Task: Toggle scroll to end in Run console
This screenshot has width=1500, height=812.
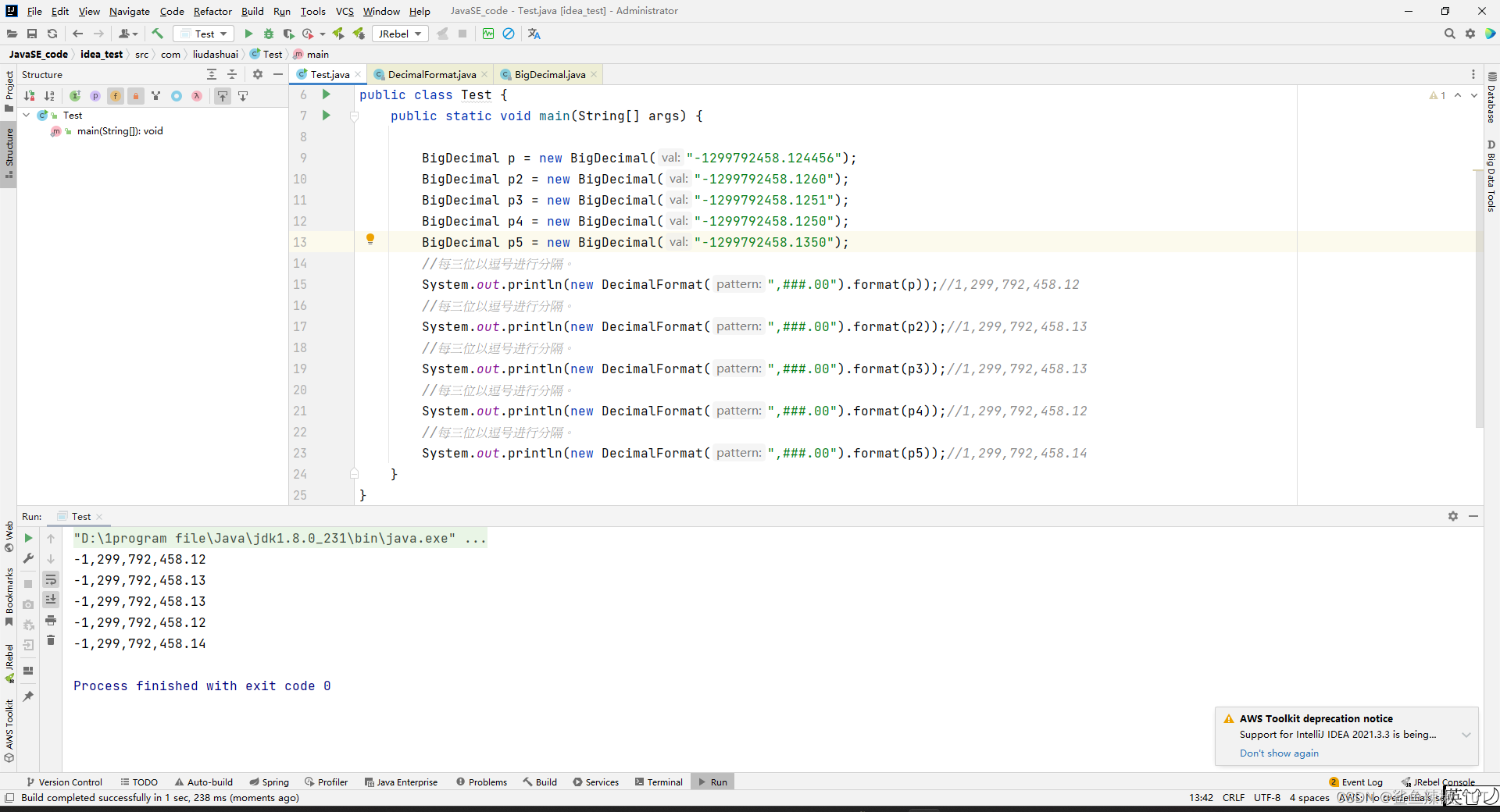Action: pyautogui.click(x=51, y=600)
